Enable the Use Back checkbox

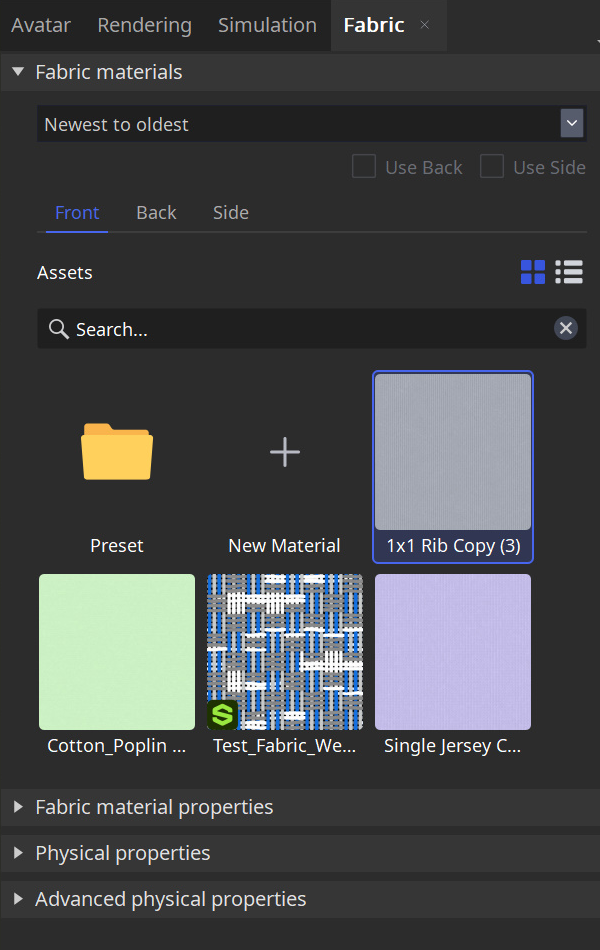click(363, 167)
